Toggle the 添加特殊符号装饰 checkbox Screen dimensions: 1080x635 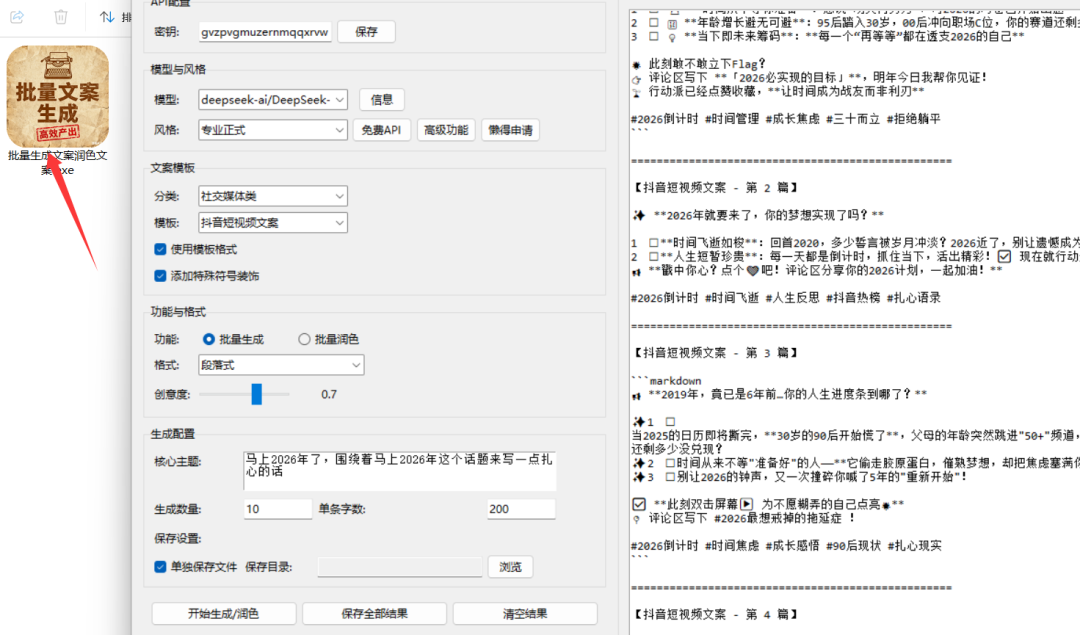pyautogui.click(x=160, y=276)
